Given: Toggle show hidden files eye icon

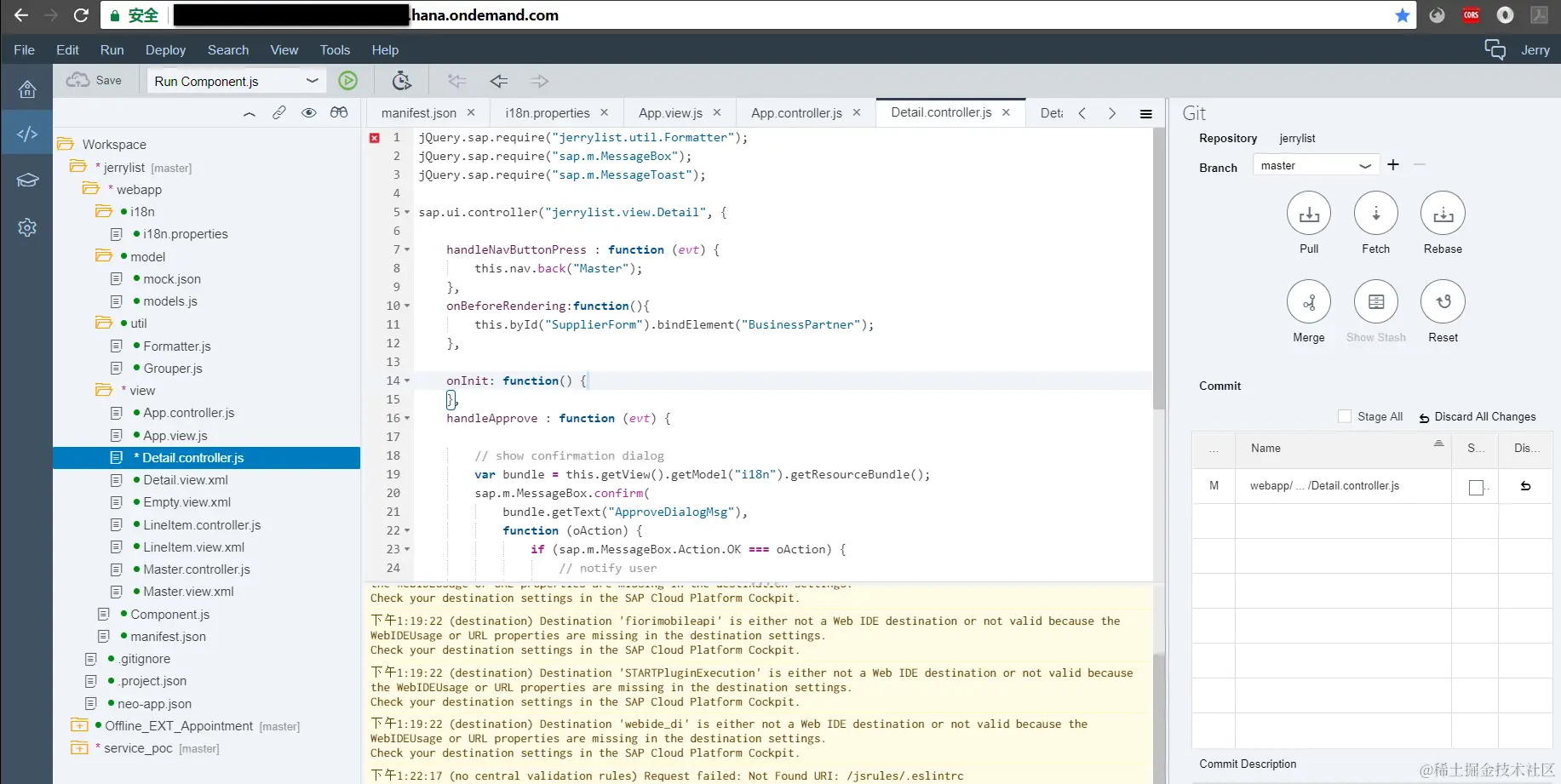Looking at the screenshot, I should point(309,112).
